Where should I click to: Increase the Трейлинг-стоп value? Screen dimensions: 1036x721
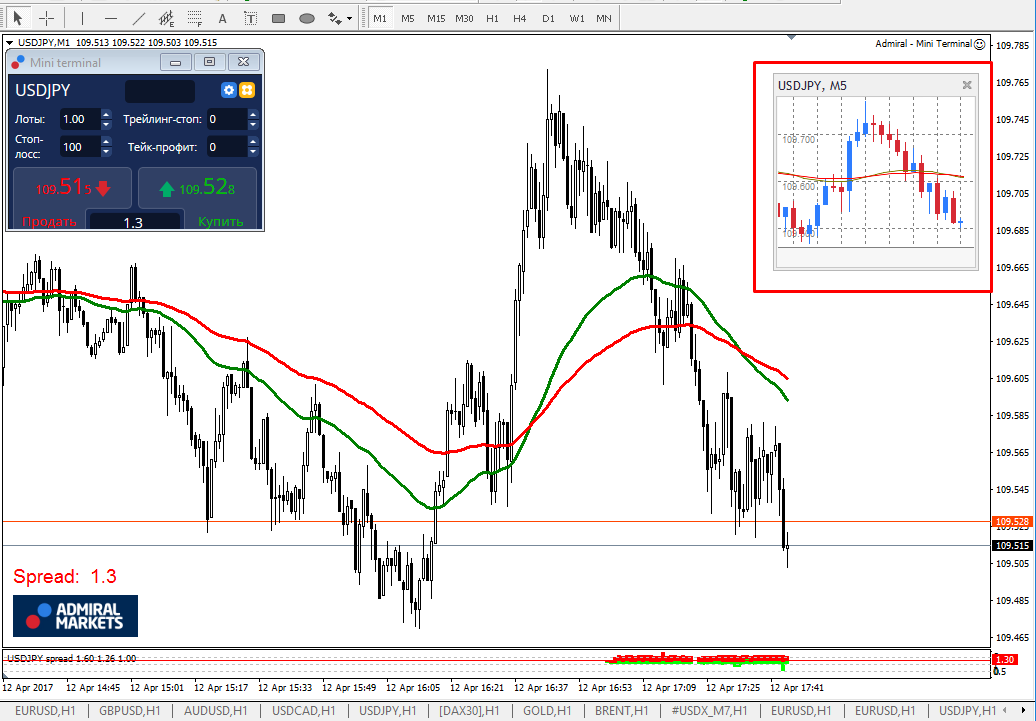tap(253, 115)
